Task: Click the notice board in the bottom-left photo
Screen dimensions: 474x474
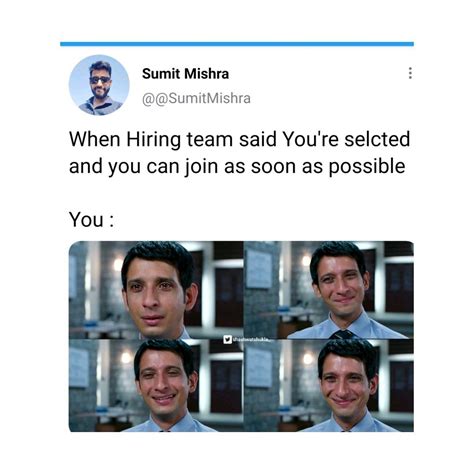Action: tap(79, 367)
